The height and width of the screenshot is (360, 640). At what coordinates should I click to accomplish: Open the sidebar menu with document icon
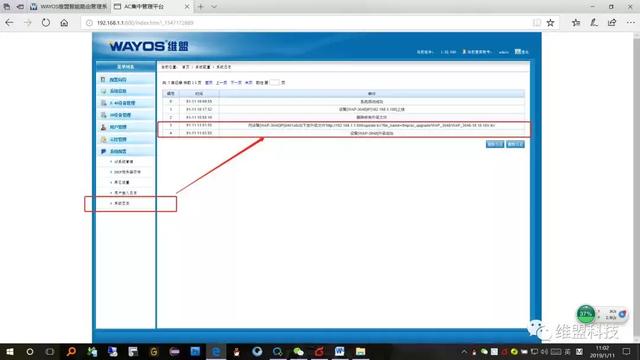coord(125,79)
